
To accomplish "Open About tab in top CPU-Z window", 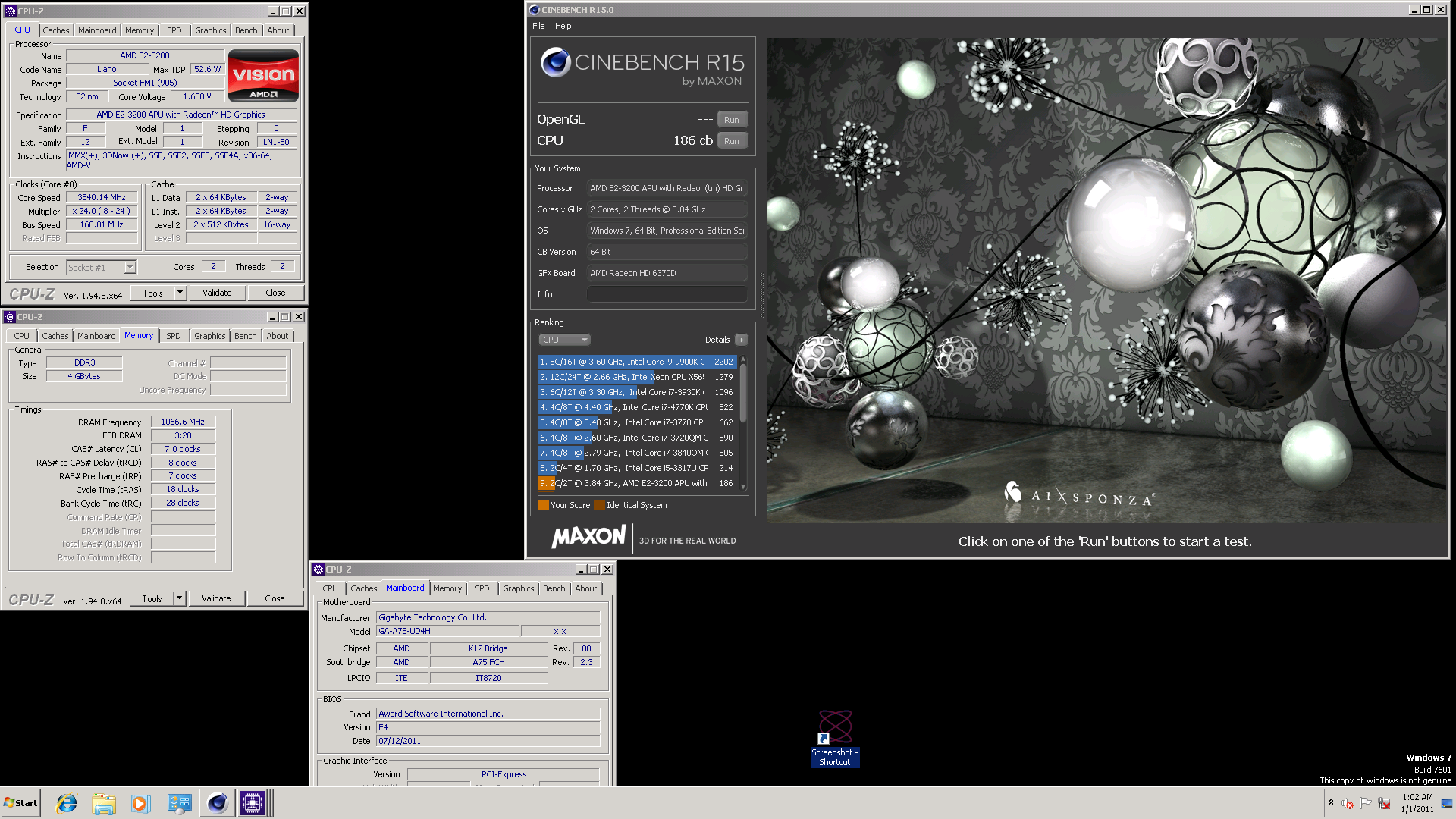I will pyautogui.click(x=278, y=30).
